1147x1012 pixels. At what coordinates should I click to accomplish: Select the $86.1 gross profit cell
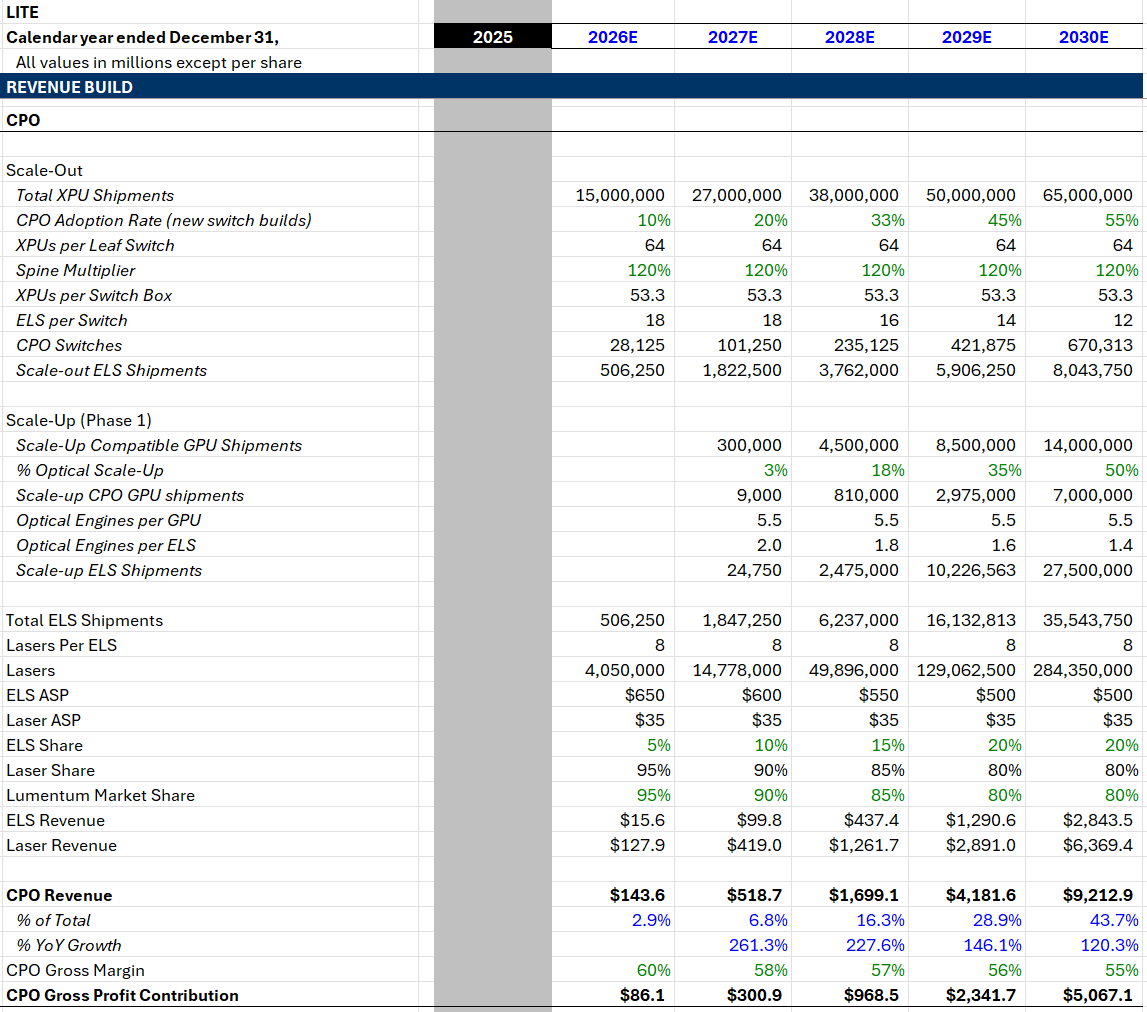click(x=642, y=995)
